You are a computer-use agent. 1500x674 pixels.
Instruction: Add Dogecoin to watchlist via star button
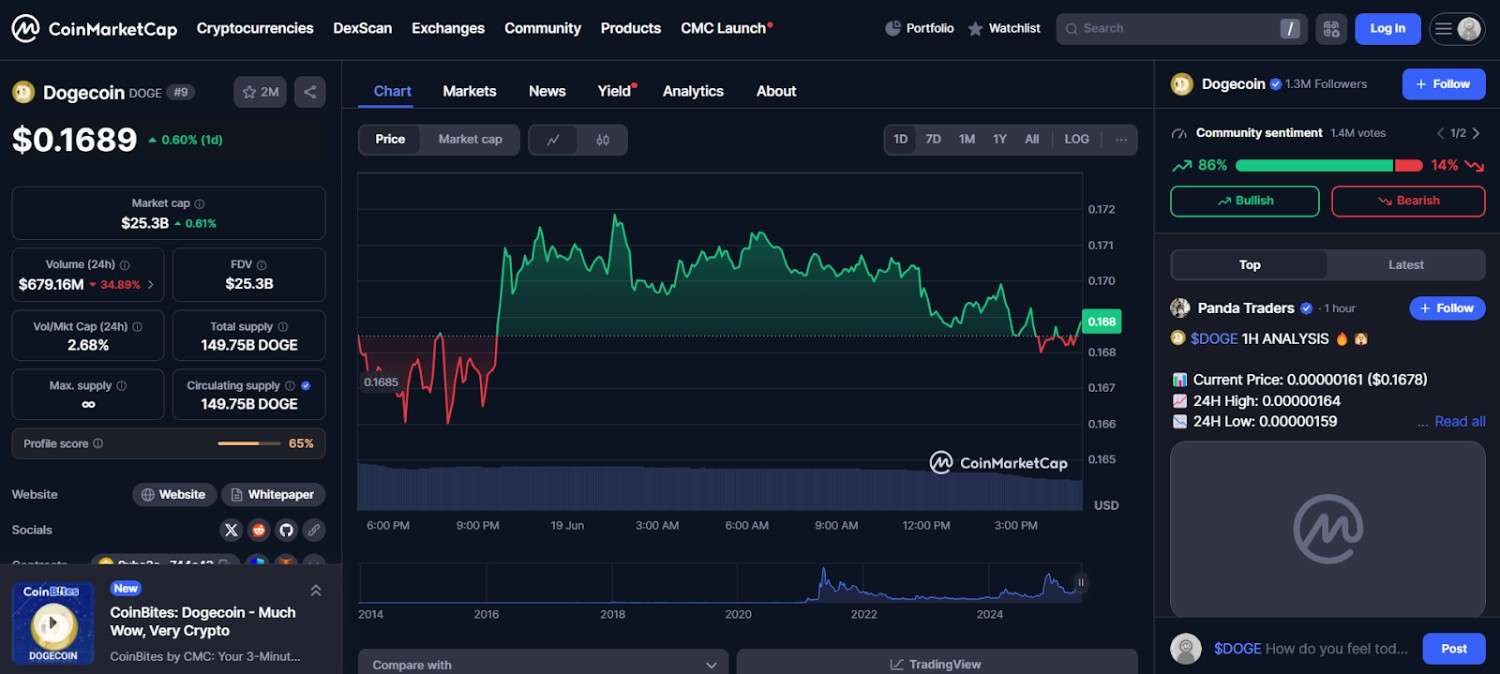click(x=260, y=92)
